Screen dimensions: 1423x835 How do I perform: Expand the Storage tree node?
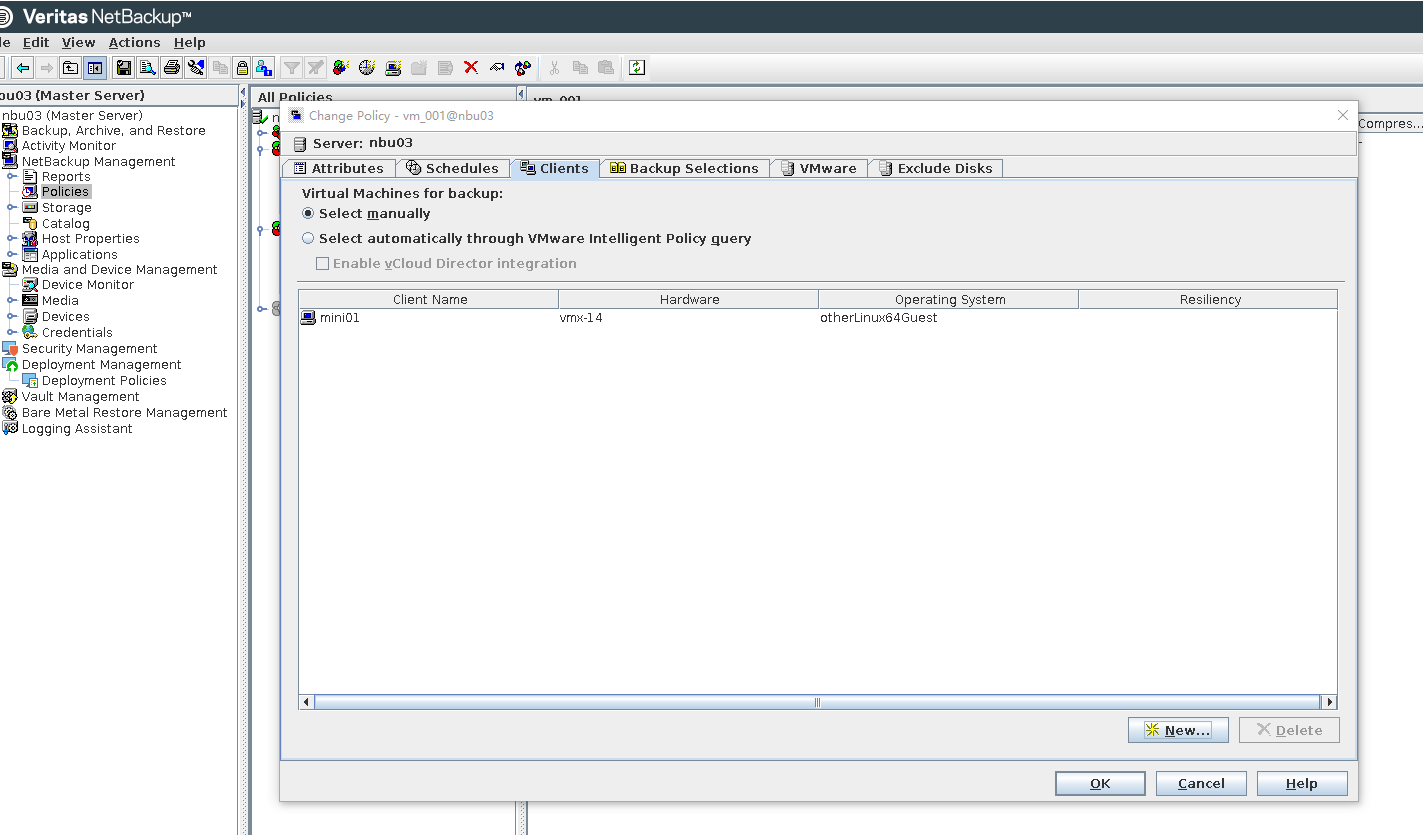[12, 208]
